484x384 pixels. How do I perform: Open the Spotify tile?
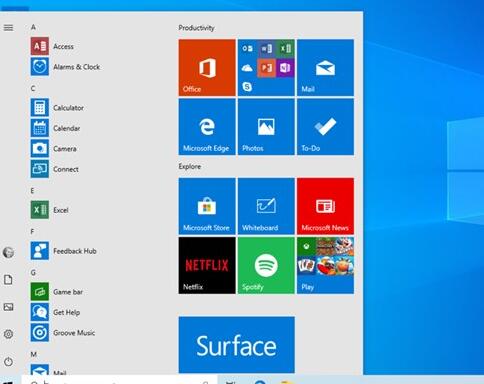pyautogui.click(x=266, y=265)
